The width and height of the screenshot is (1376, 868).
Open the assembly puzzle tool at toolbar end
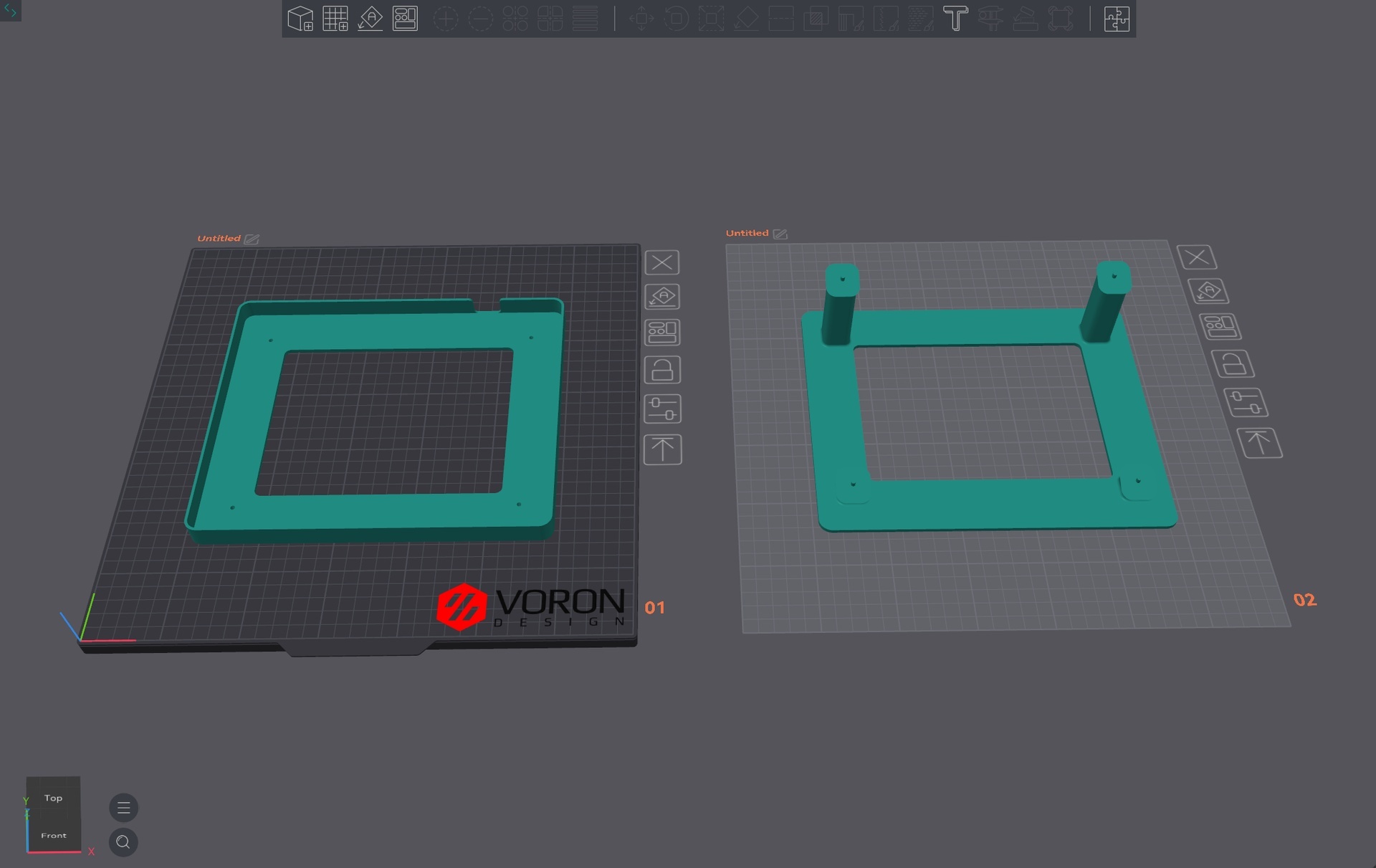click(1116, 19)
